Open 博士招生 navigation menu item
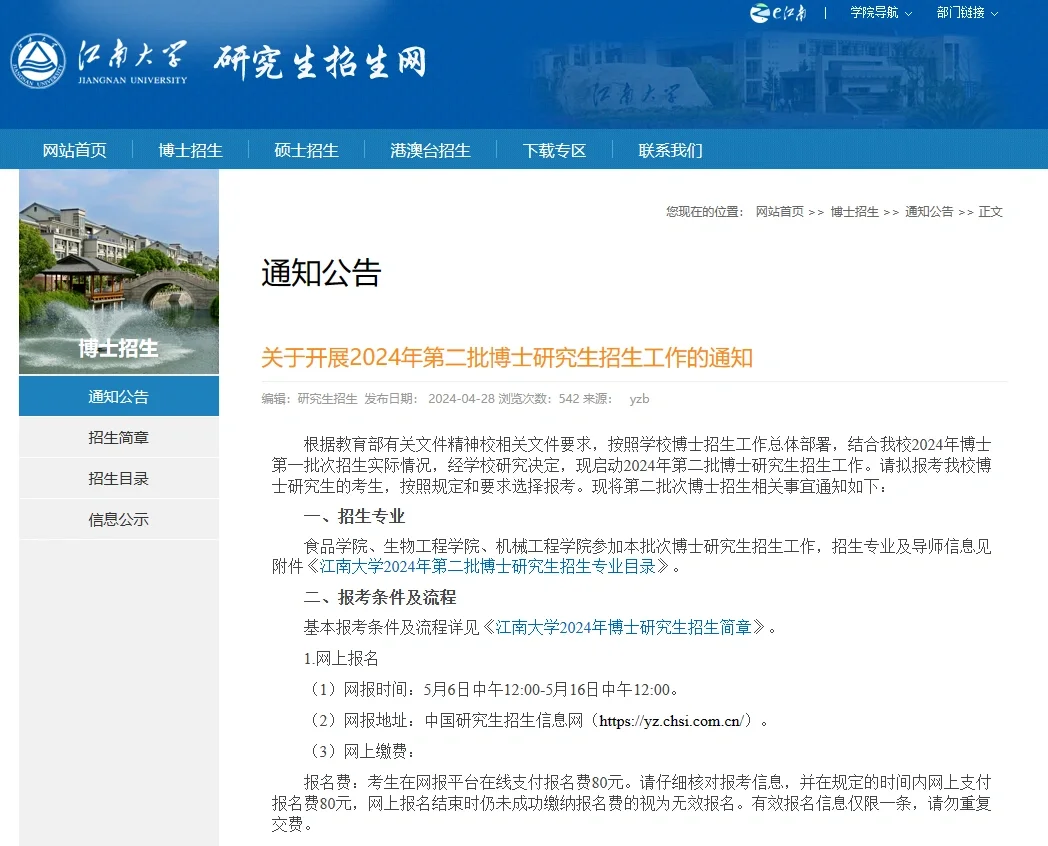Screen dimensions: 1048x846 coord(190,150)
